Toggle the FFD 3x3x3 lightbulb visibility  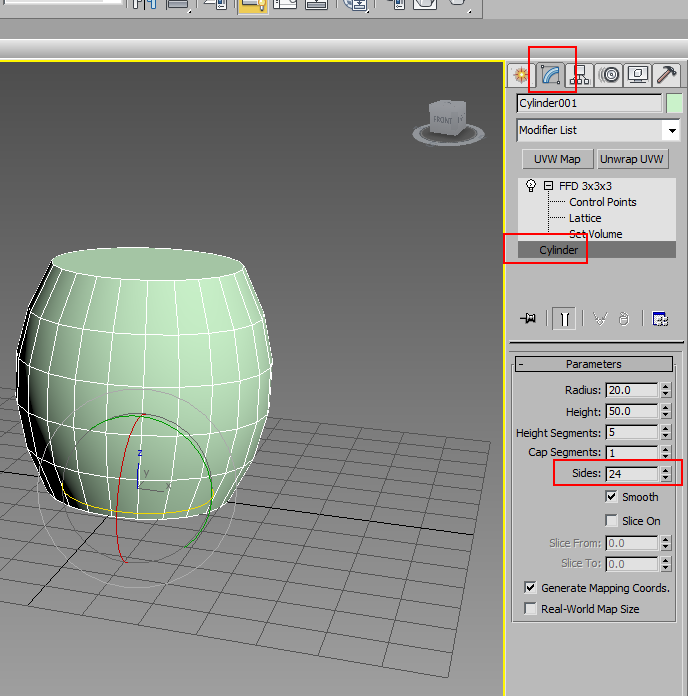531,186
